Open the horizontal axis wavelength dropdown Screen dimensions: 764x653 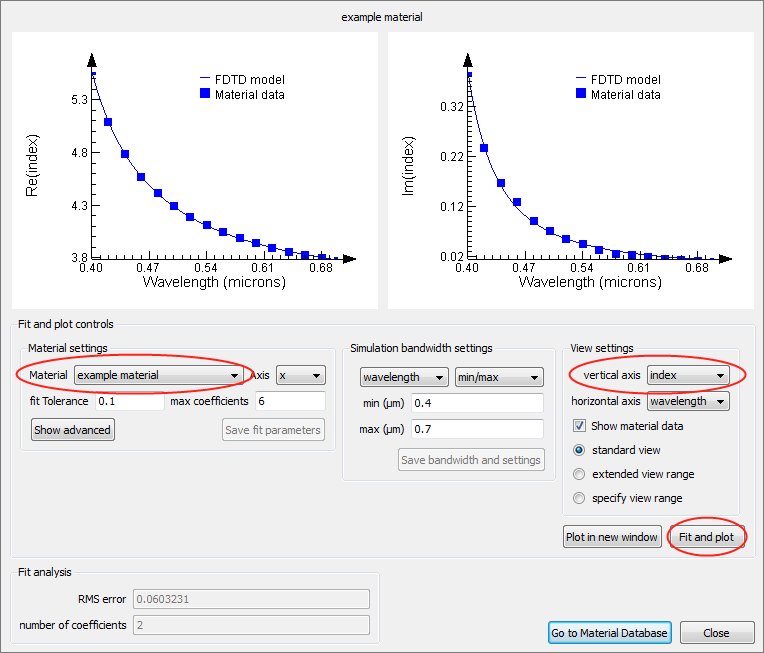click(688, 402)
